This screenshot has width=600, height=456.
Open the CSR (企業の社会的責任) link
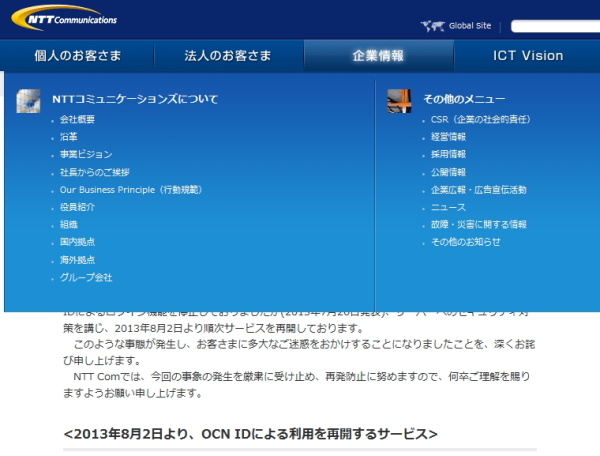(x=480, y=120)
